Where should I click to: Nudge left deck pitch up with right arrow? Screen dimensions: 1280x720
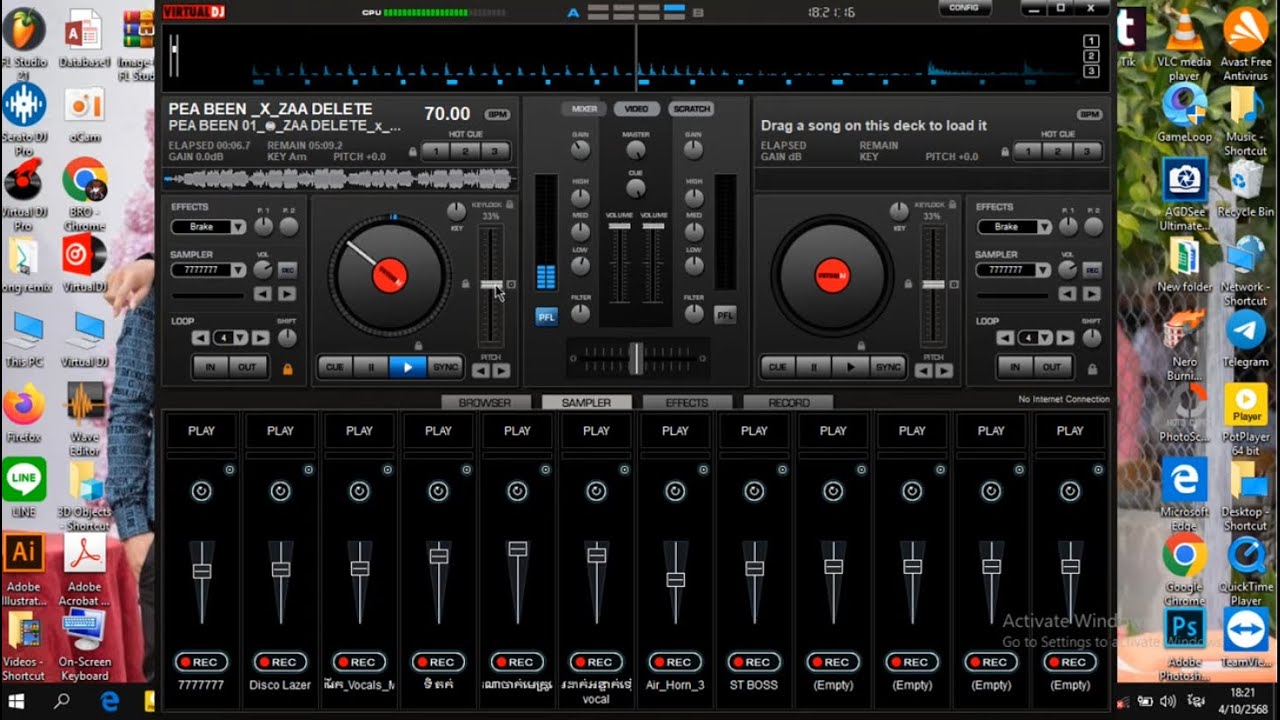tap(501, 371)
